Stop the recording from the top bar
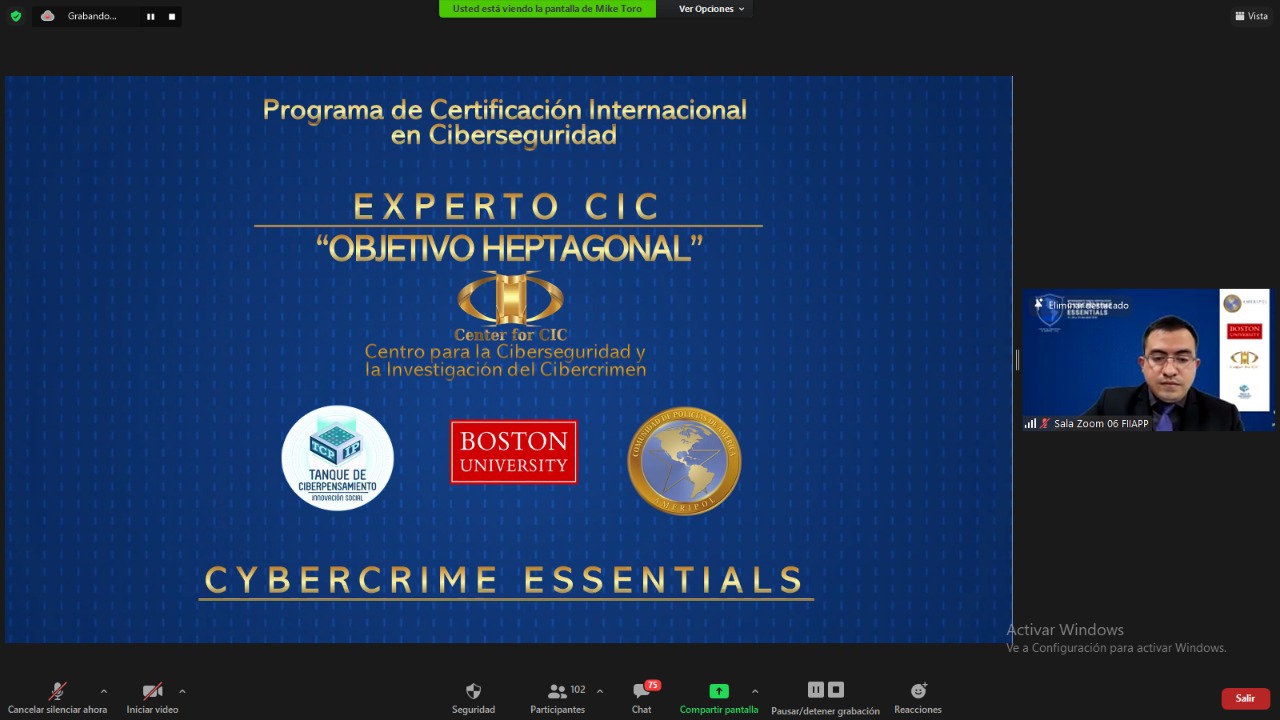The width and height of the screenshot is (1280, 720). (172, 16)
